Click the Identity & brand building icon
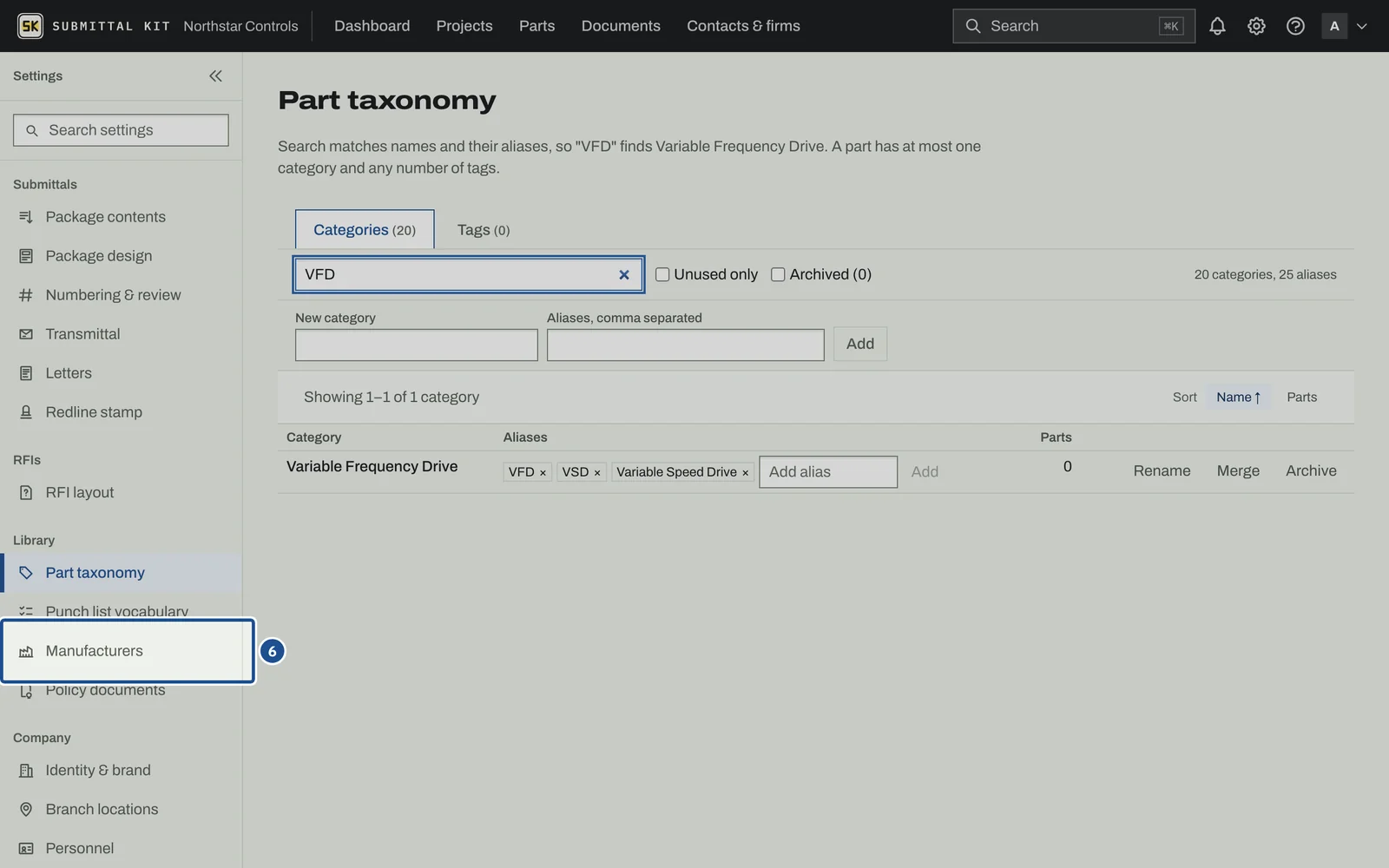This screenshot has width=1389, height=868. click(26, 771)
